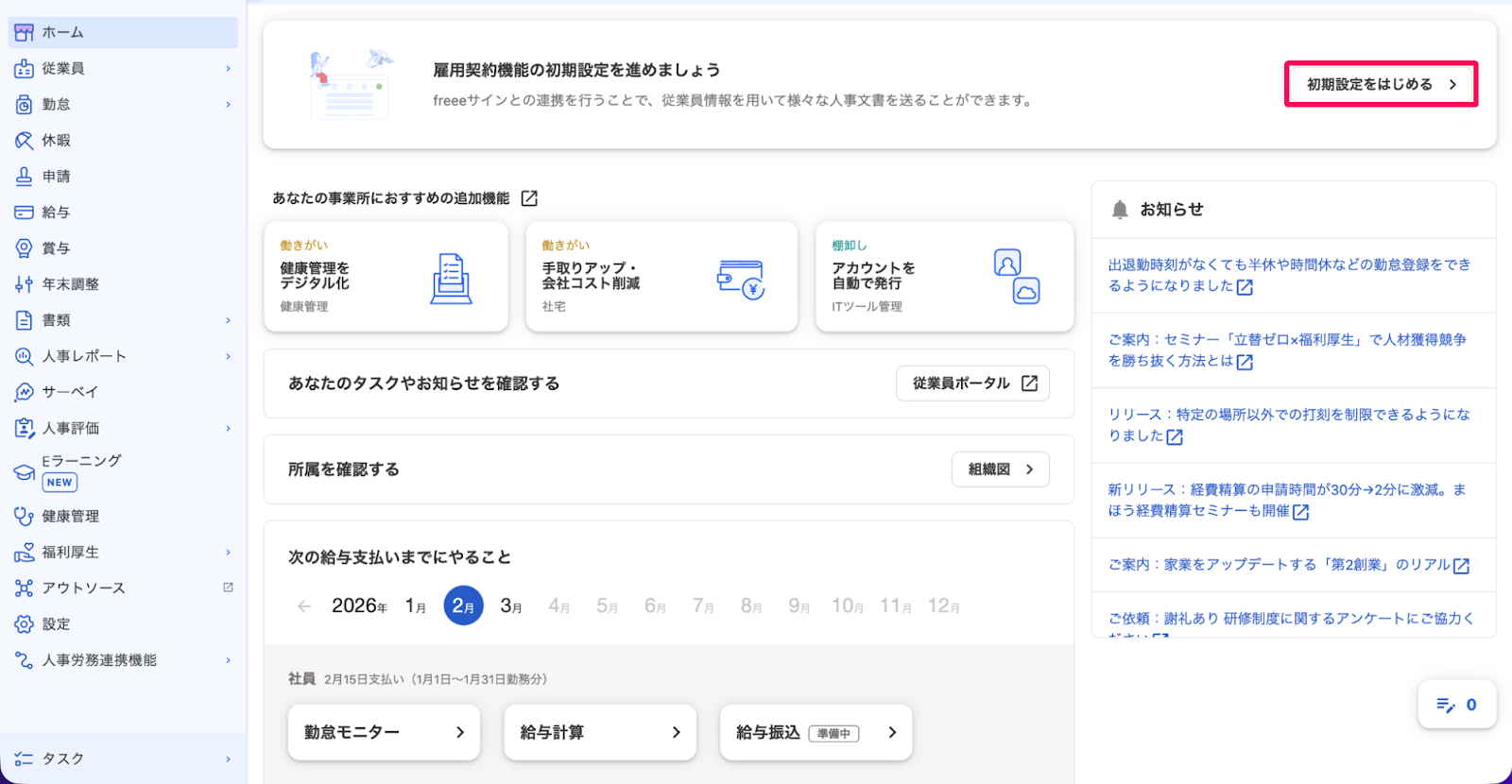Click the アウトソース network icon
Viewport: 1512px width, 784px height.
pyautogui.click(x=24, y=588)
